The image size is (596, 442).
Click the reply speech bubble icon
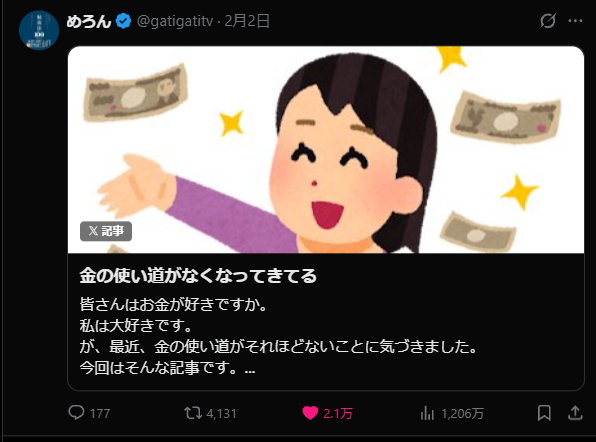point(76,413)
